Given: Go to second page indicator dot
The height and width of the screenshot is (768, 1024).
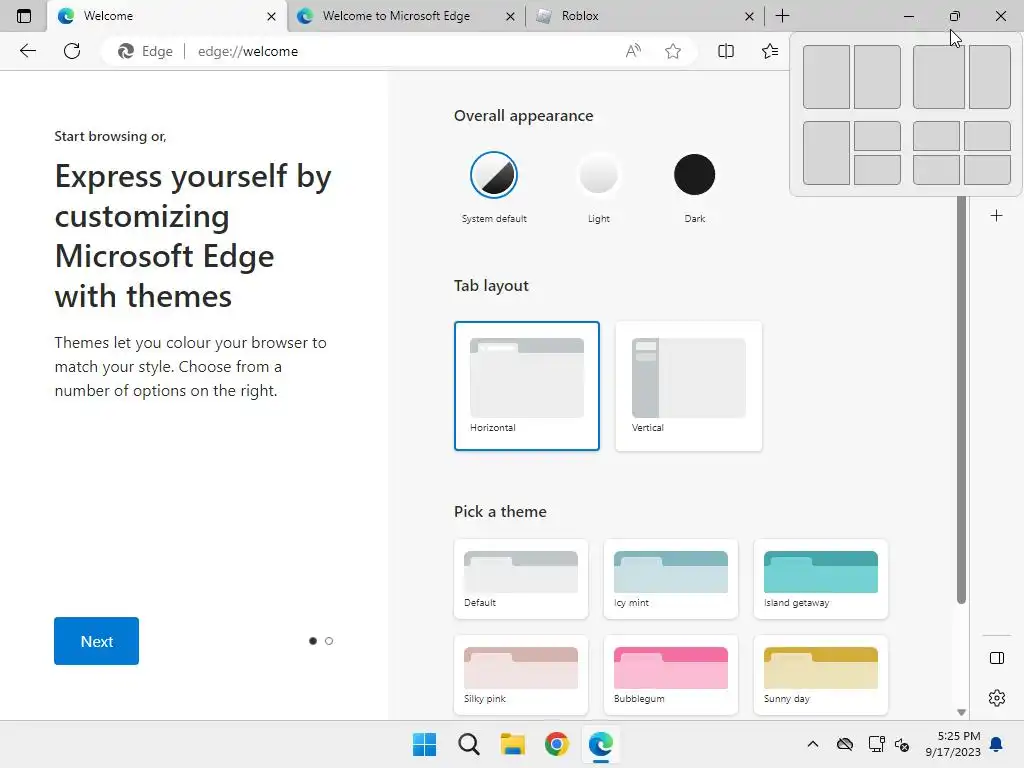Looking at the screenshot, I should [329, 641].
